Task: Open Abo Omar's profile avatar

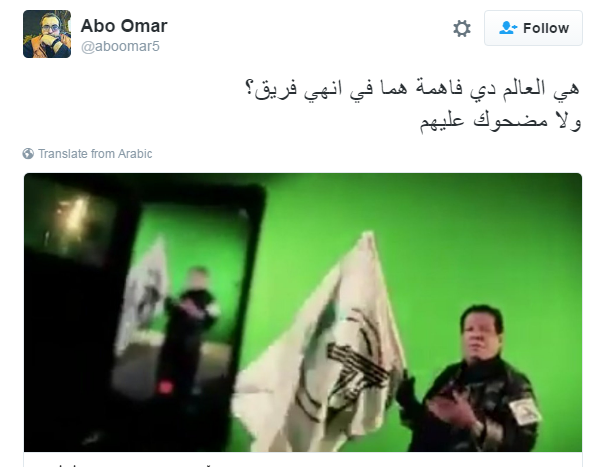Action: coord(47,34)
